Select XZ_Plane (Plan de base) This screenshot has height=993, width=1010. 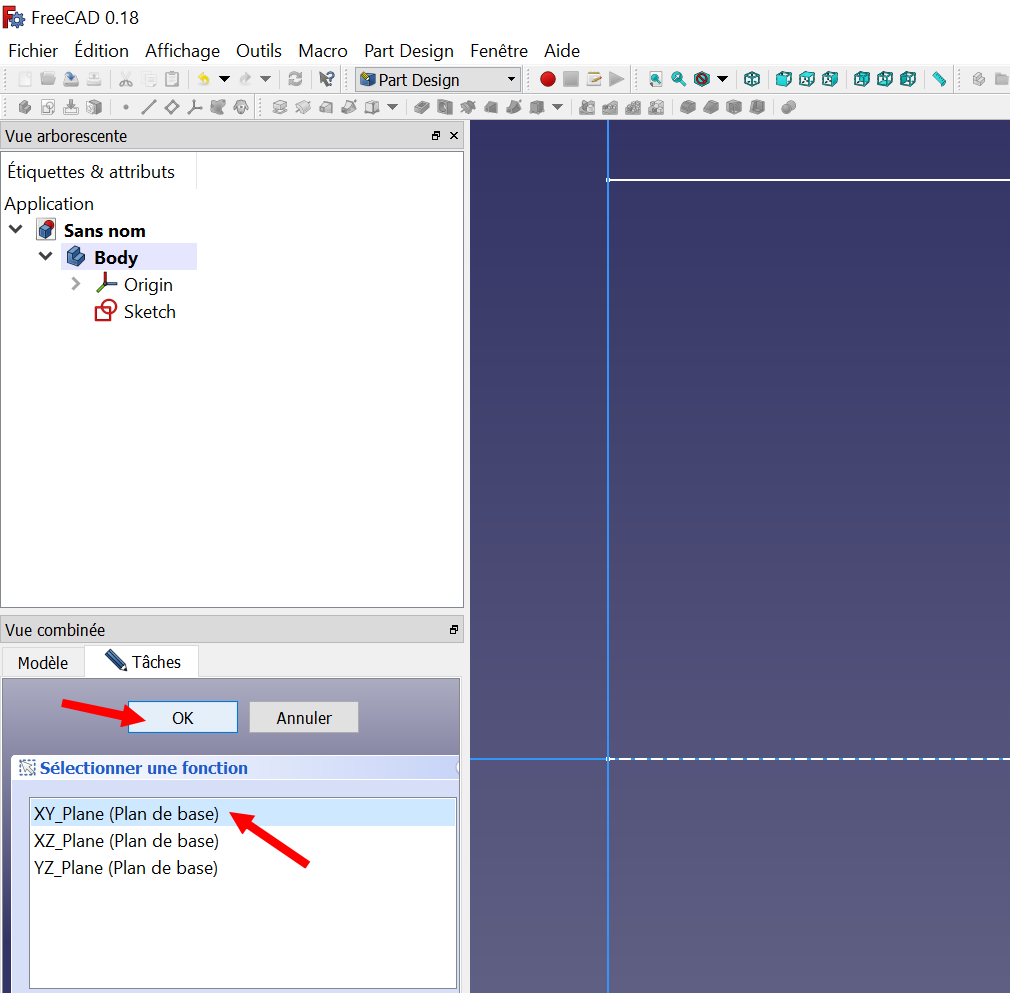pos(242,841)
